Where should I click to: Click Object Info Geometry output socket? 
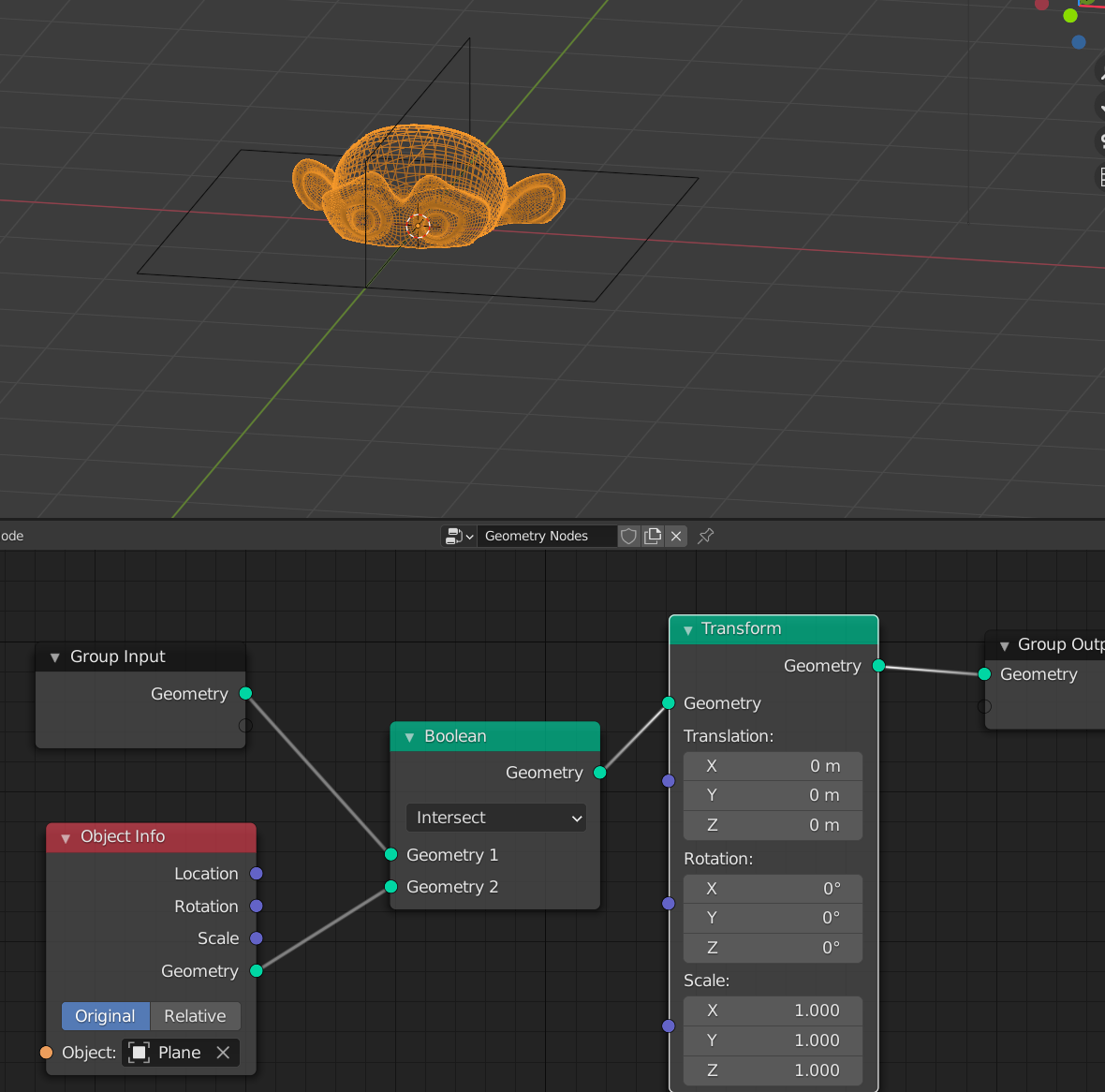(257, 971)
